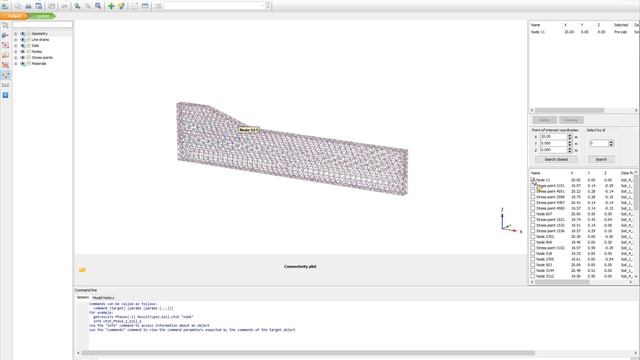Image resolution: width=640 pixels, height=360 pixels.
Task: Check the Node 2702 checkbox in the list
Action: tap(533, 236)
